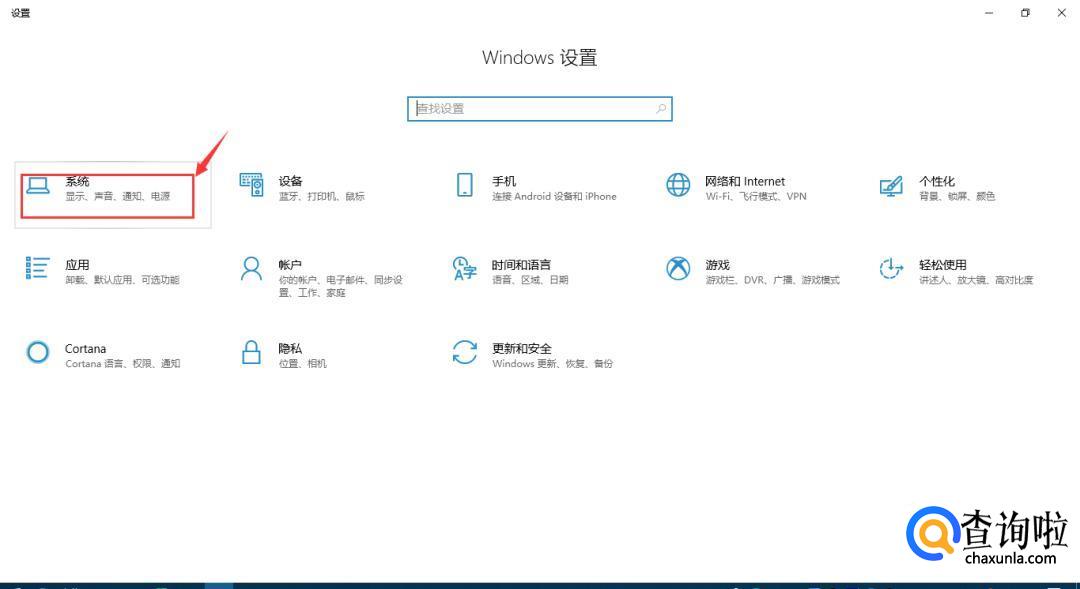The height and width of the screenshot is (589, 1080).
Task: Click the 系统 title text
Action: 77,181
